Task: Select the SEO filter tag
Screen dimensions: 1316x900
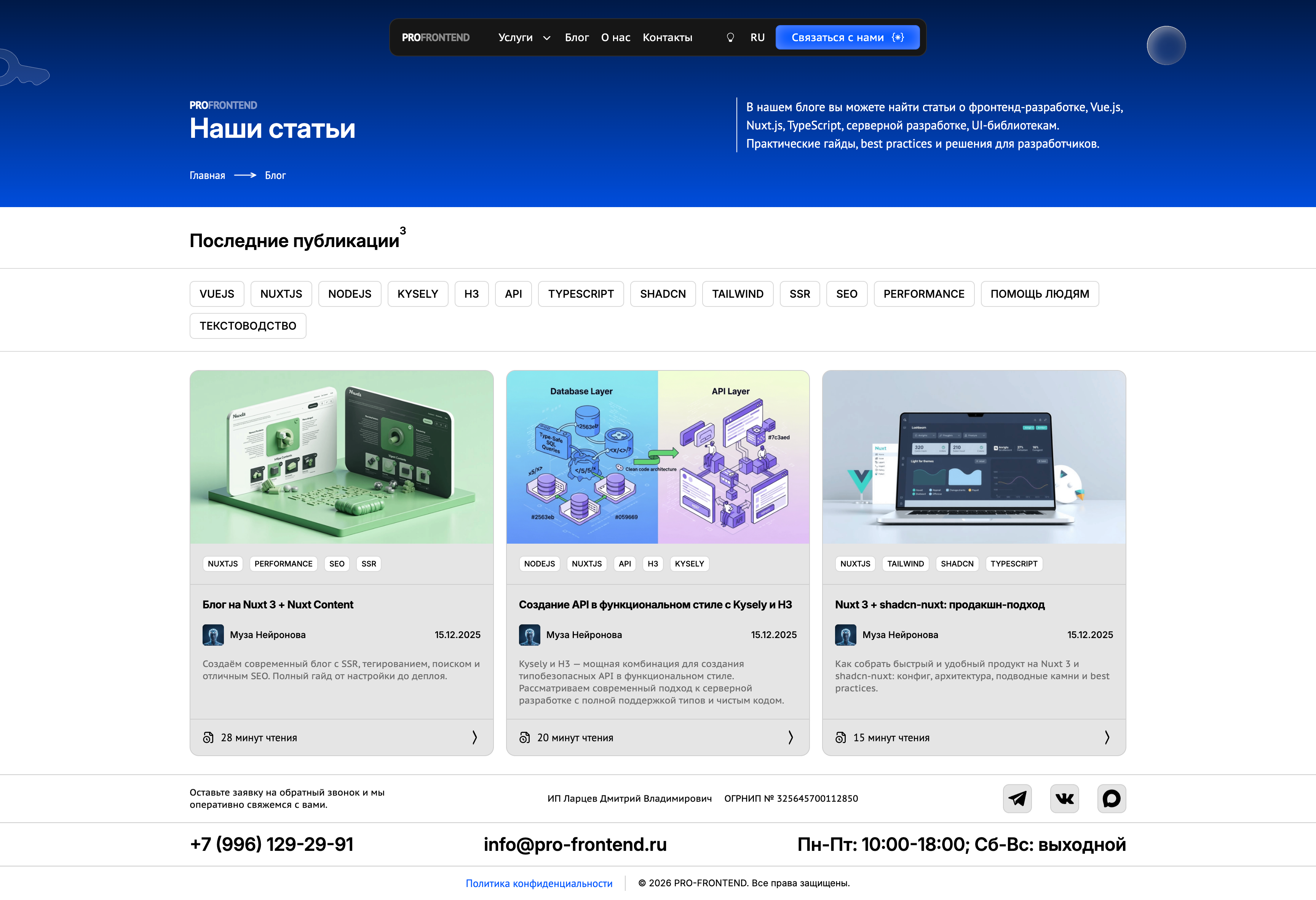Action: point(846,294)
